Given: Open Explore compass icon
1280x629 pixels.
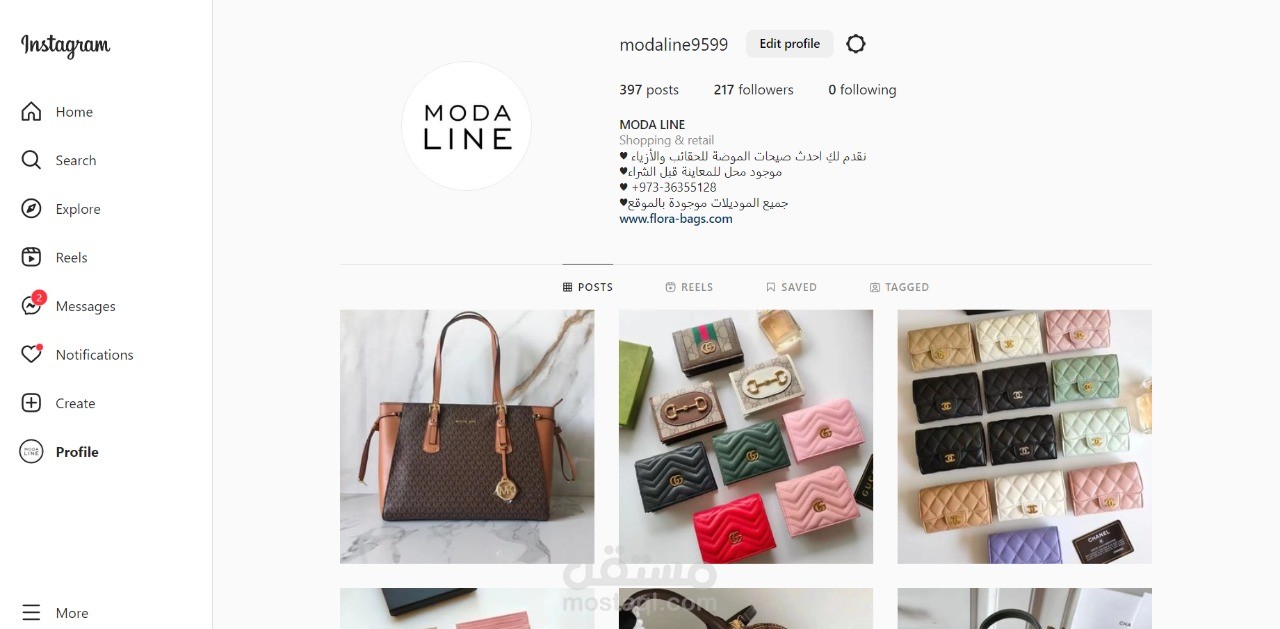Looking at the screenshot, I should pos(31,209).
